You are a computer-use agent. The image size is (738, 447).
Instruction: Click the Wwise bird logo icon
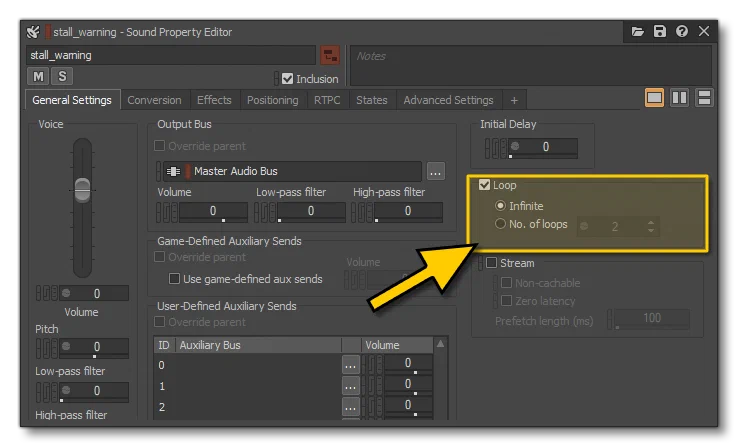pyautogui.click(x=33, y=32)
